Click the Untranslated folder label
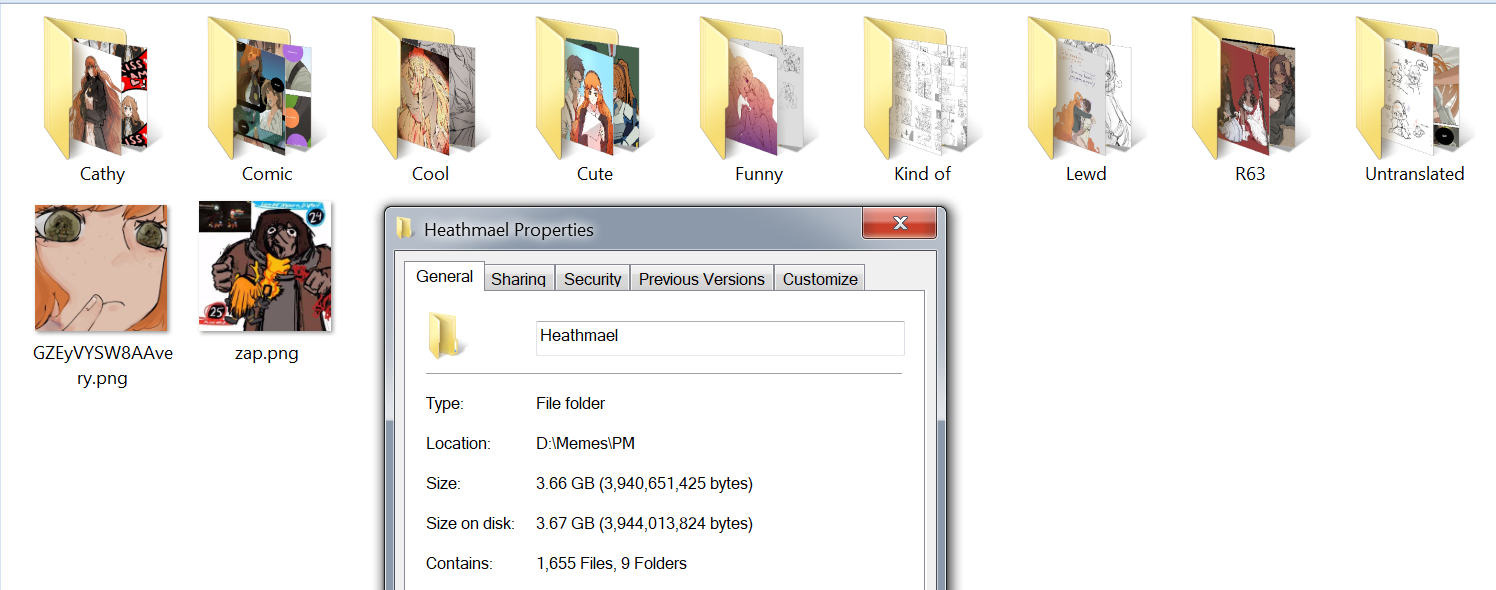 coord(1414,174)
